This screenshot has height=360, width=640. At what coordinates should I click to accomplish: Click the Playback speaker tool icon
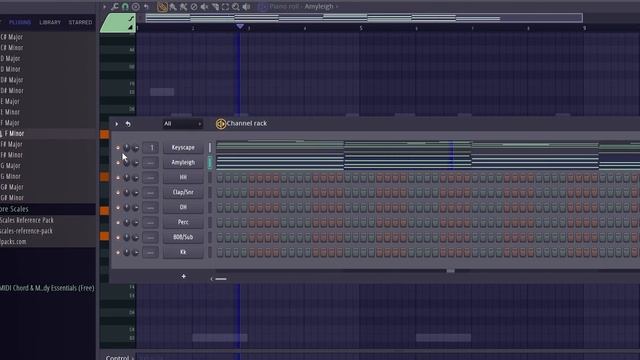coord(247,7)
